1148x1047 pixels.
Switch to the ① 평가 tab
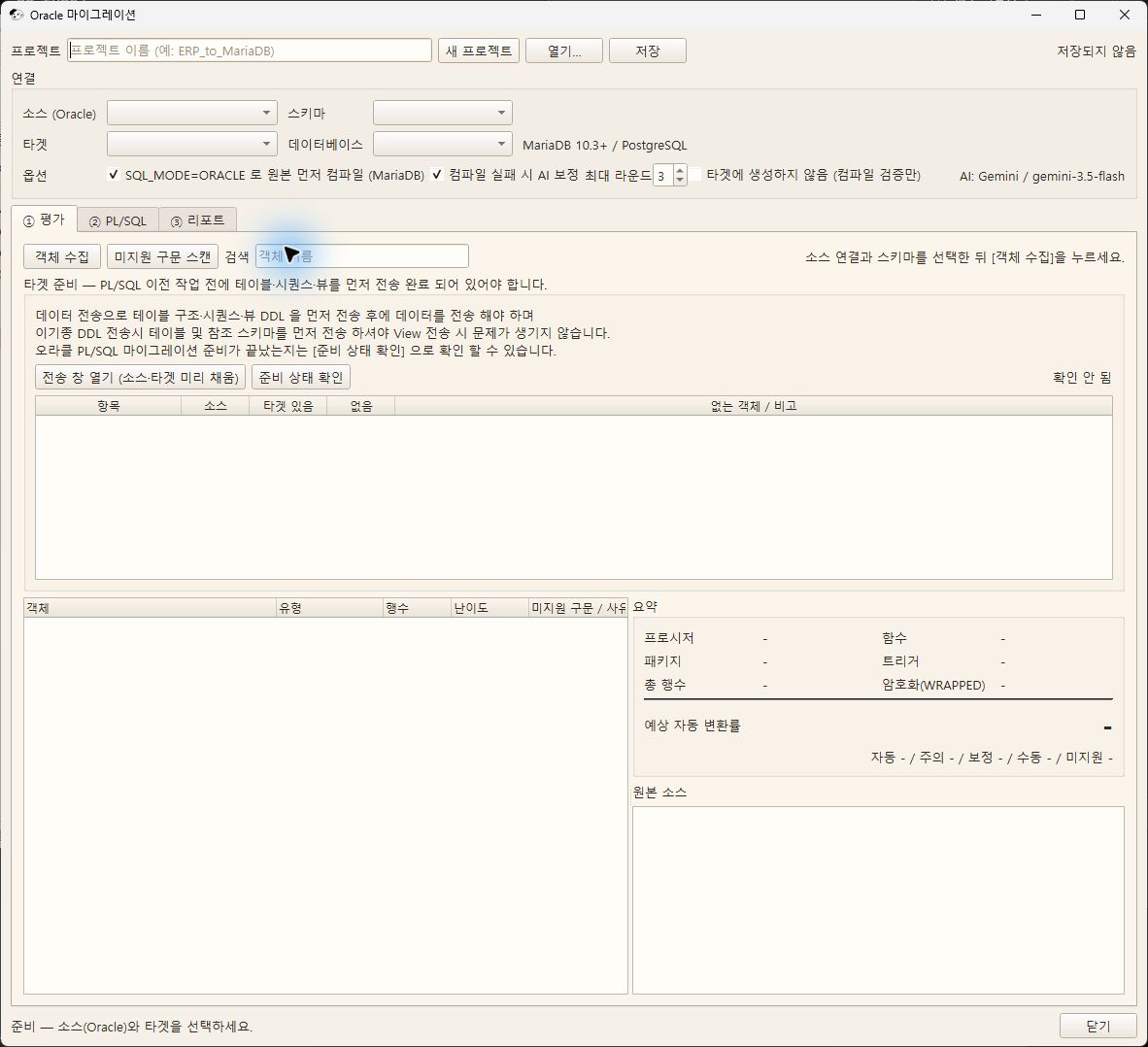click(44, 220)
